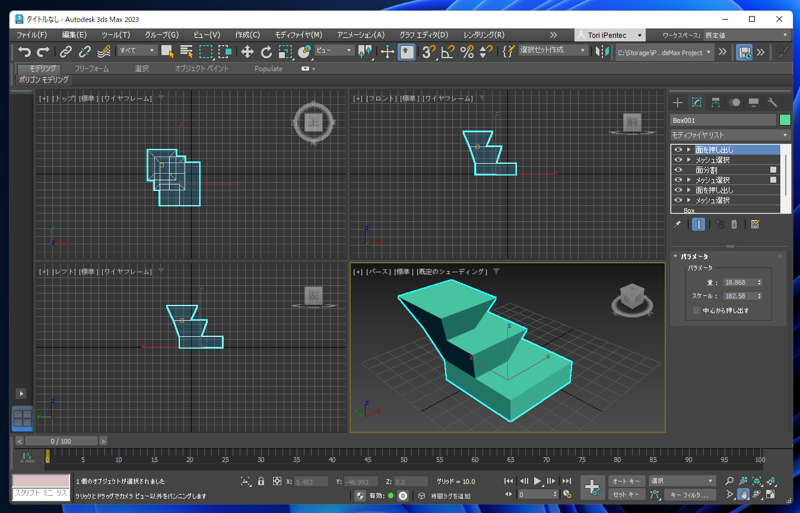This screenshot has height=513, width=800.
Task: Open モディファイヤリスト dropdown
Action: click(730, 135)
